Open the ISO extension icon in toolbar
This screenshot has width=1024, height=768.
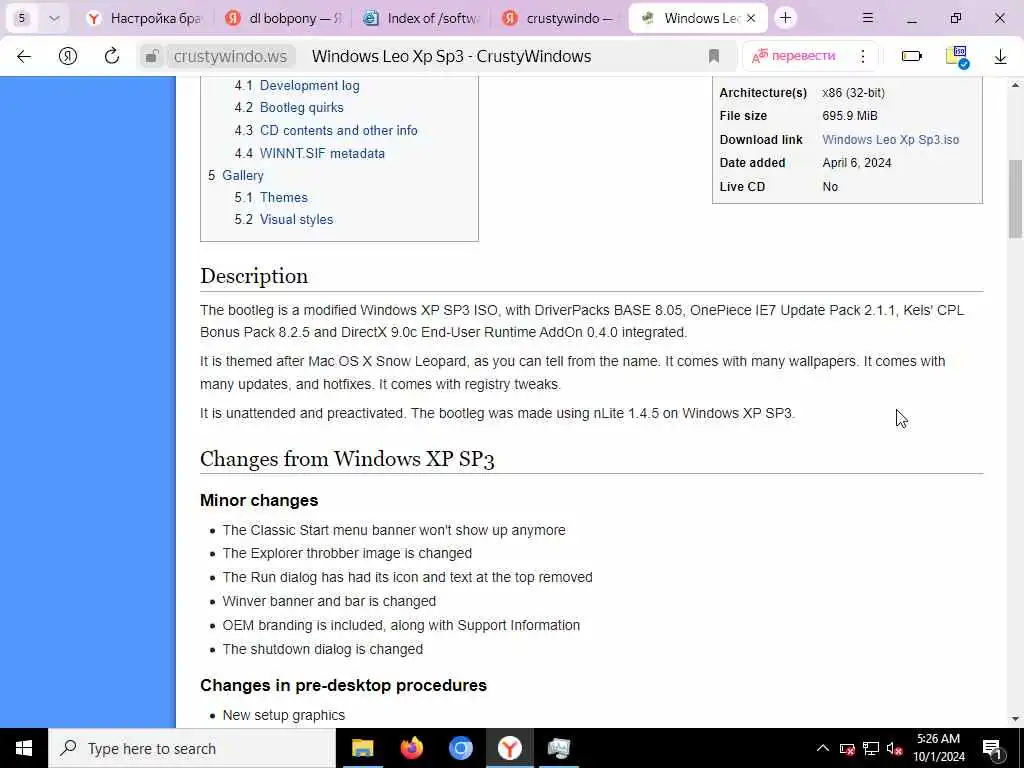[957, 56]
